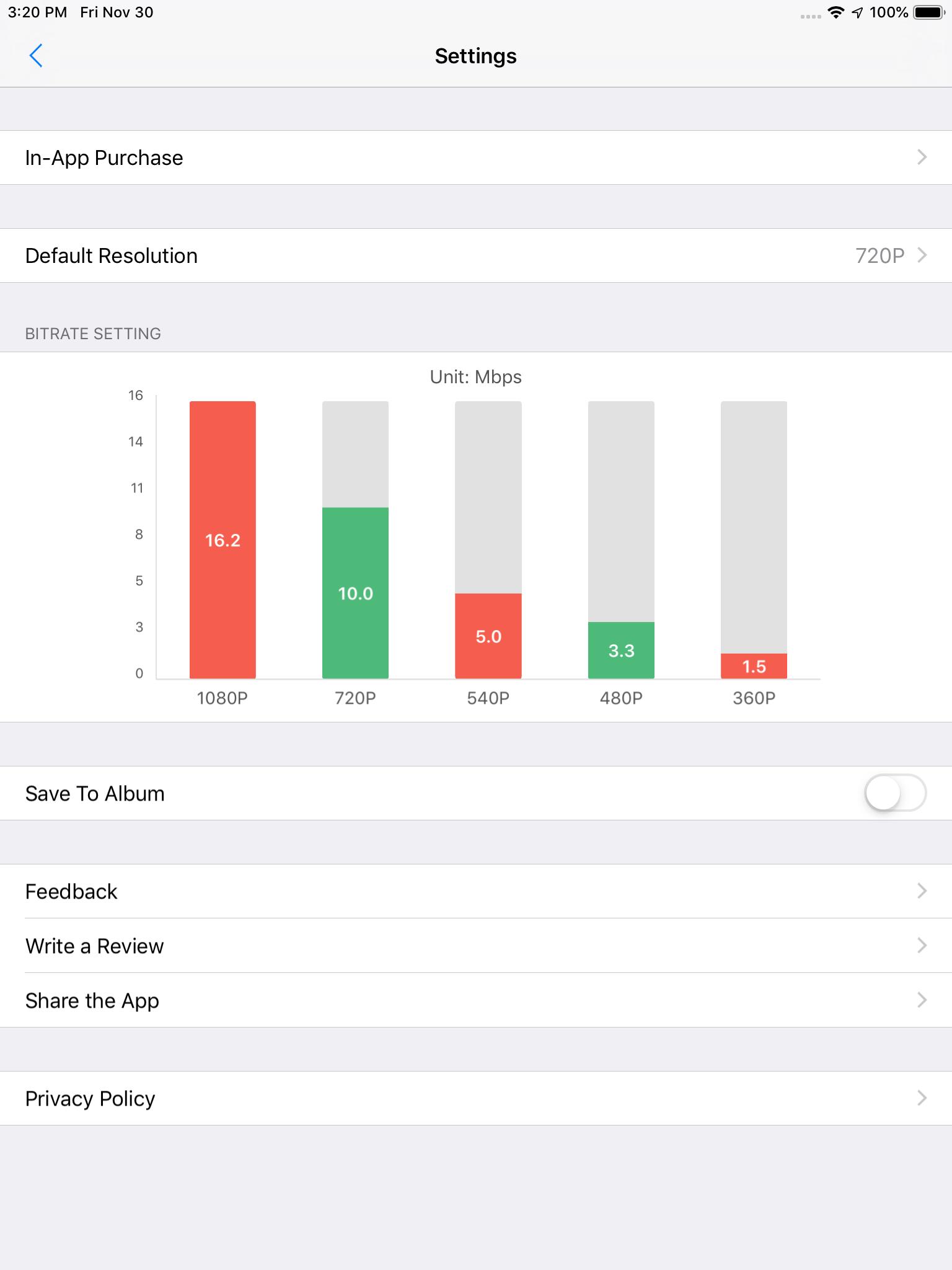This screenshot has height=1270, width=952.
Task: Open the Feedback row
Action: tap(476, 891)
